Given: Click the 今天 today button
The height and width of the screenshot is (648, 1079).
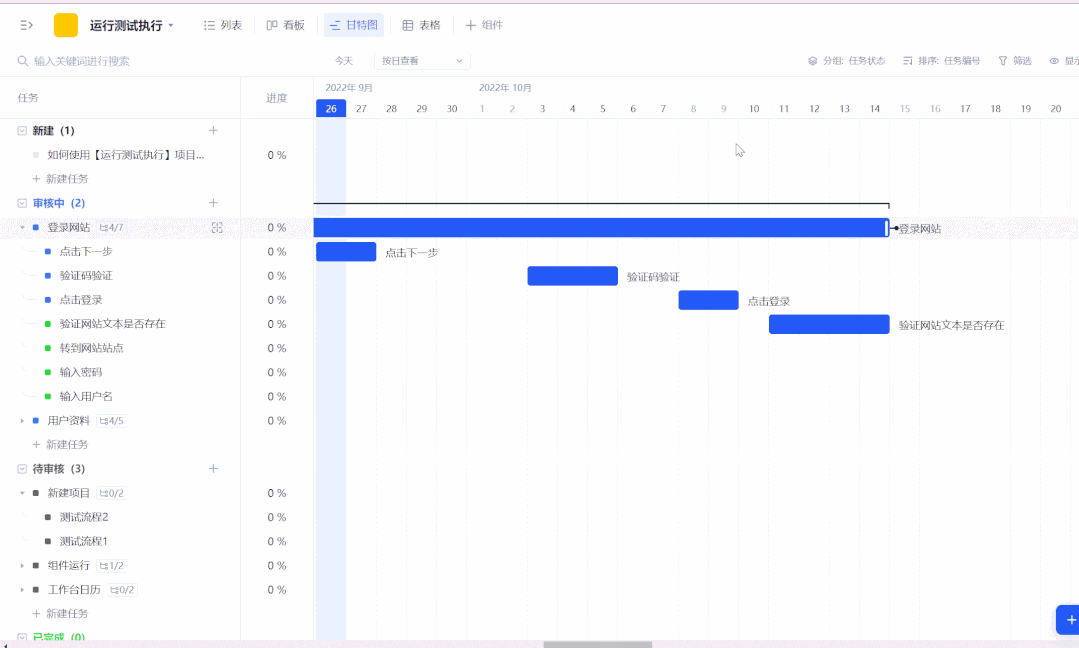Looking at the screenshot, I should click(x=344, y=60).
